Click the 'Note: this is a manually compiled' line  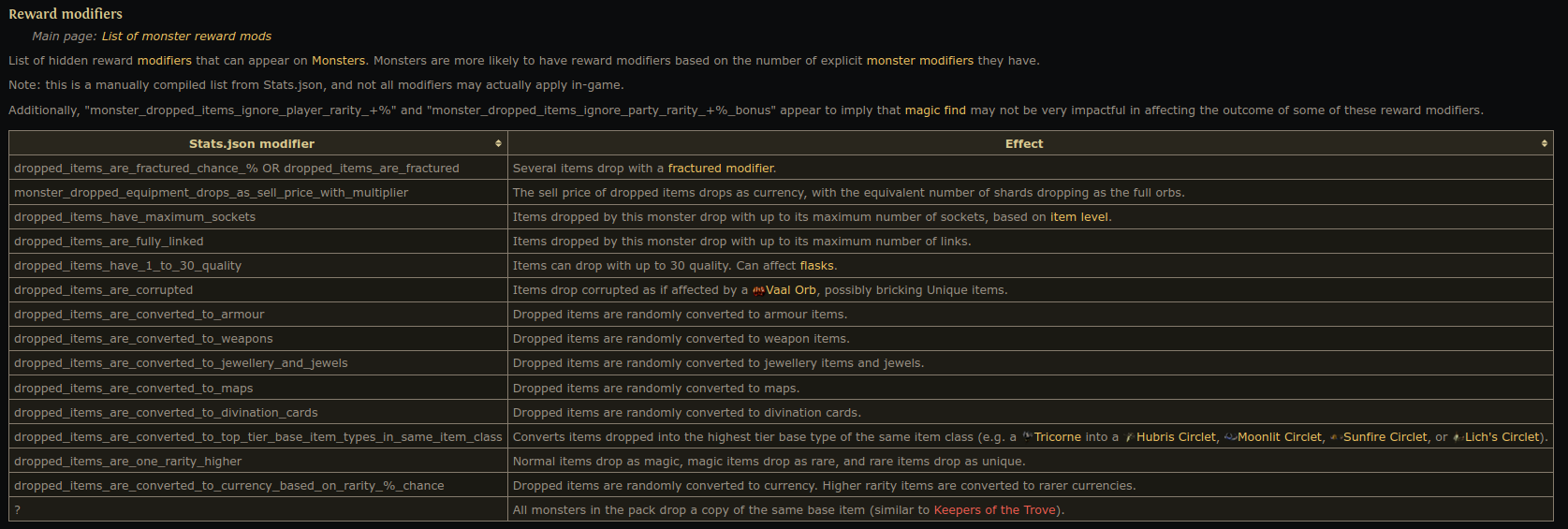pyautogui.click(x=315, y=85)
